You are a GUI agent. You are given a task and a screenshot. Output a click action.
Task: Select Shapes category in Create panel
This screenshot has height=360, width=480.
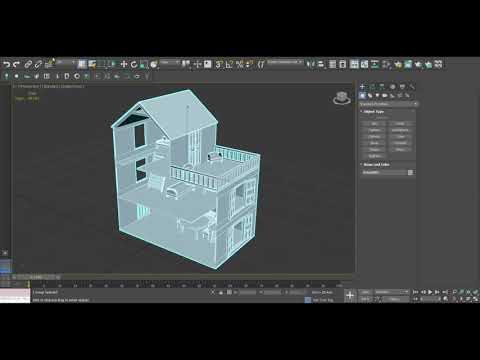pyautogui.click(x=370, y=95)
